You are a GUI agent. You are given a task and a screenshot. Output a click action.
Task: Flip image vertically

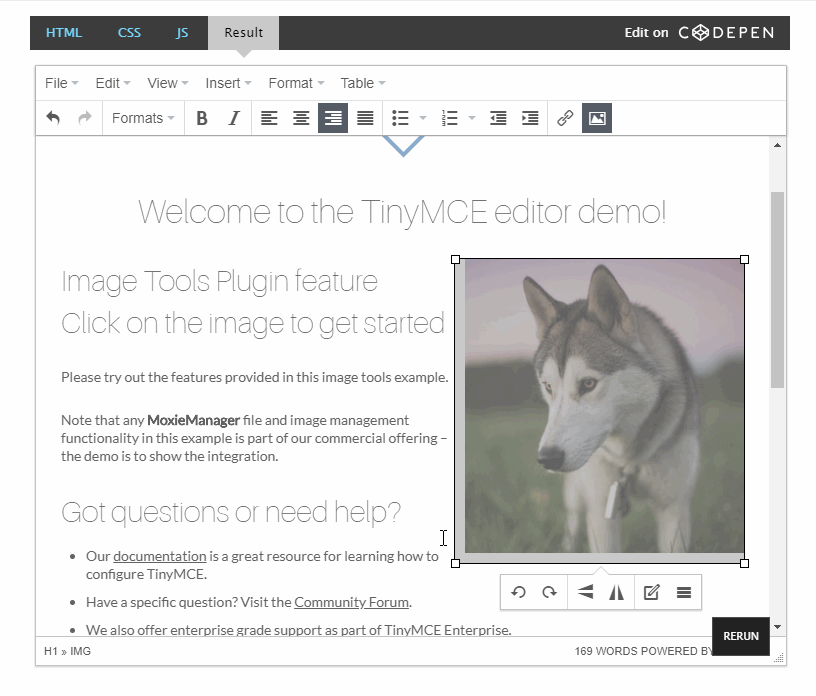click(x=585, y=592)
